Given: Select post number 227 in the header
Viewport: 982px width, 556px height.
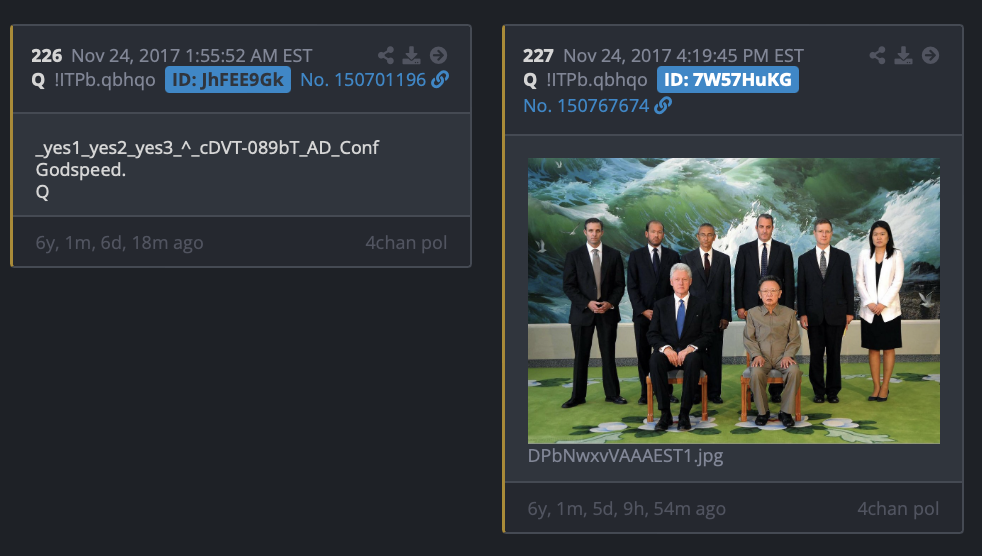Looking at the screenshot, I should pyautogui.click(x=539, y=56).
